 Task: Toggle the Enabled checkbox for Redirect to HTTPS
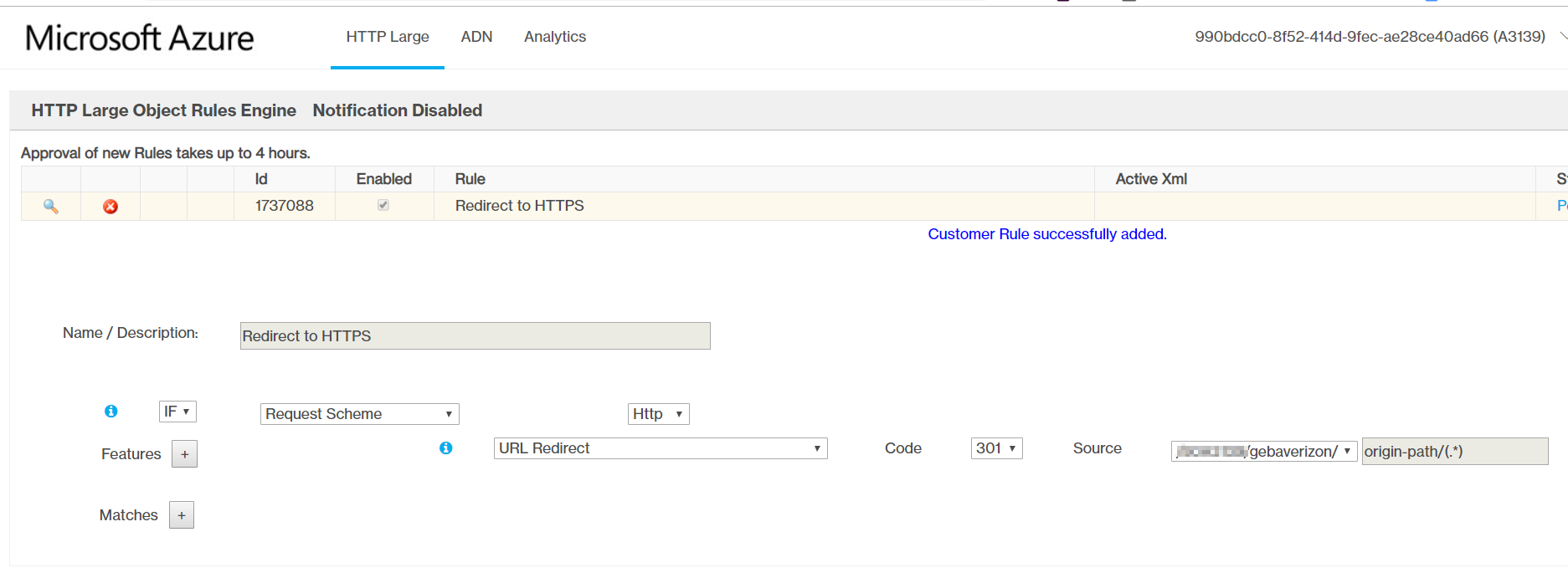click(x=383, y=205)
